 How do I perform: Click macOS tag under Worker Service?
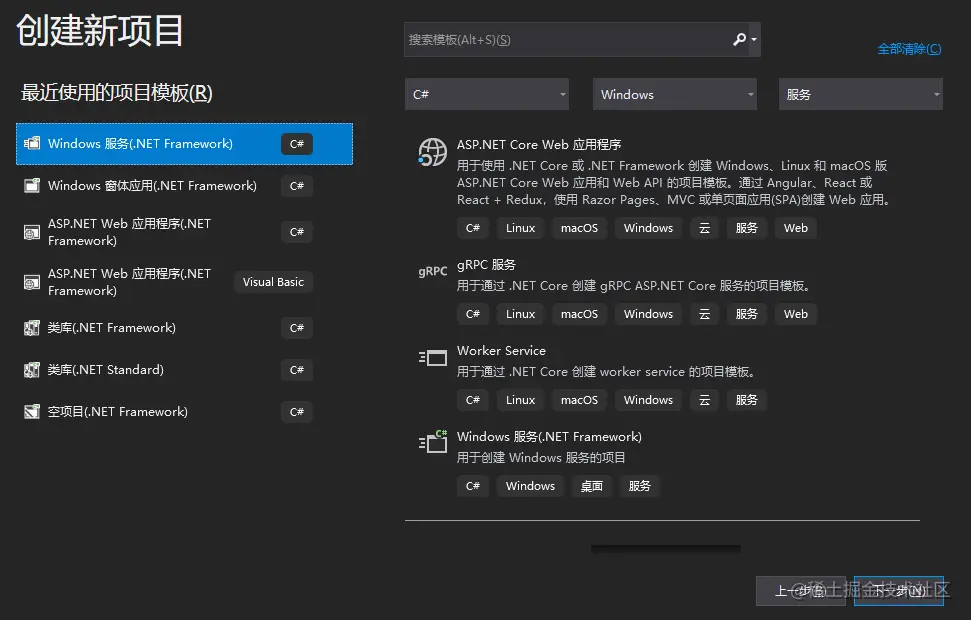579,400
